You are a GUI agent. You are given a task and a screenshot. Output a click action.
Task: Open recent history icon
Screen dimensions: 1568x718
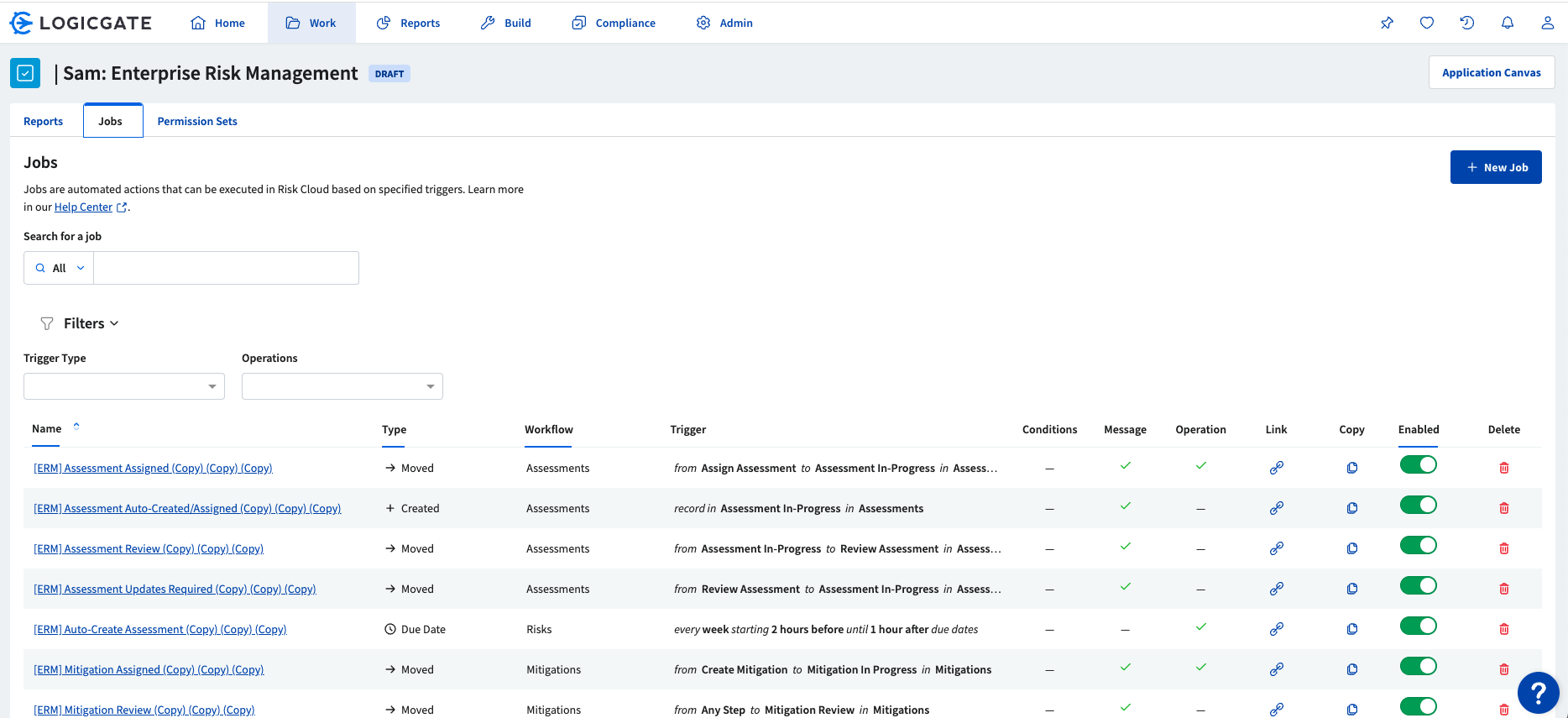[1467, 23]
